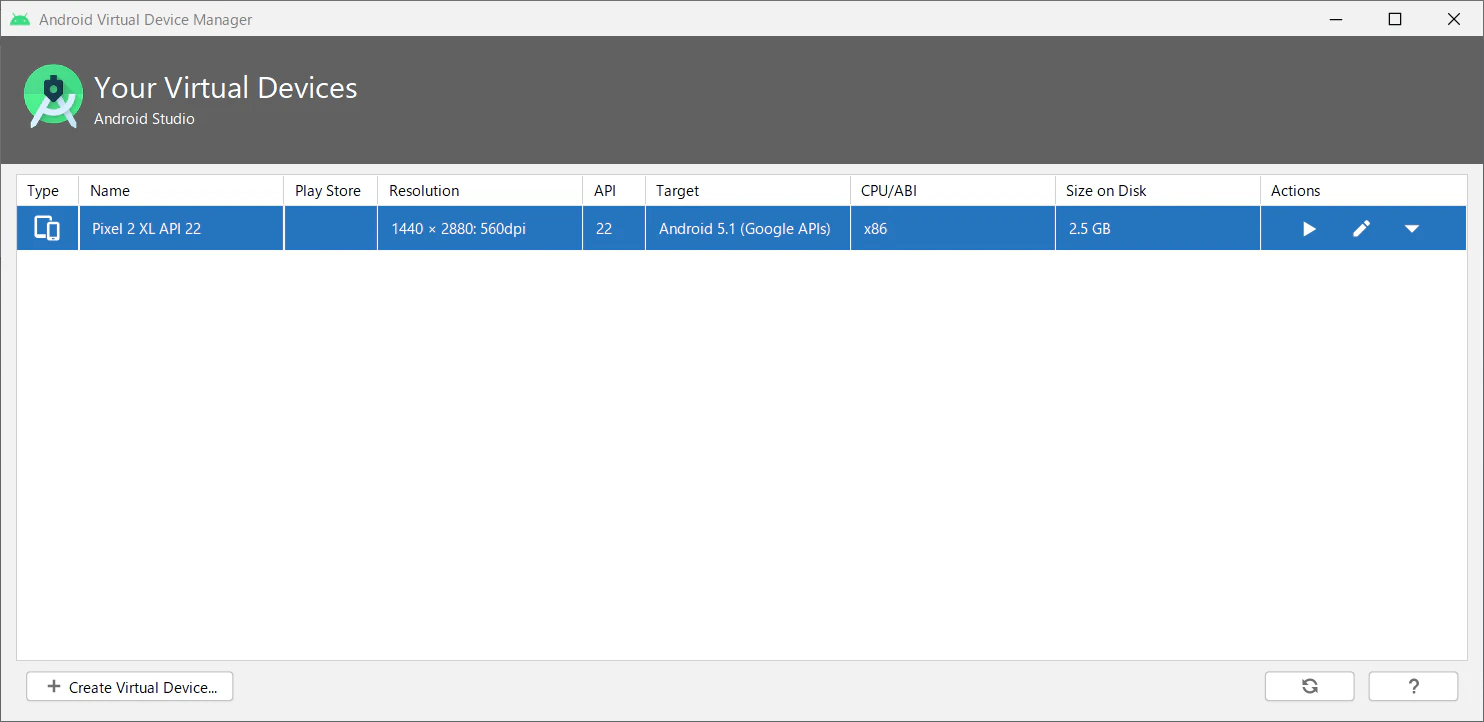Viewport: 1484px width, 722px height.
Task: Minimize the Android Virtual Device Manager window
Action: 1336,19
